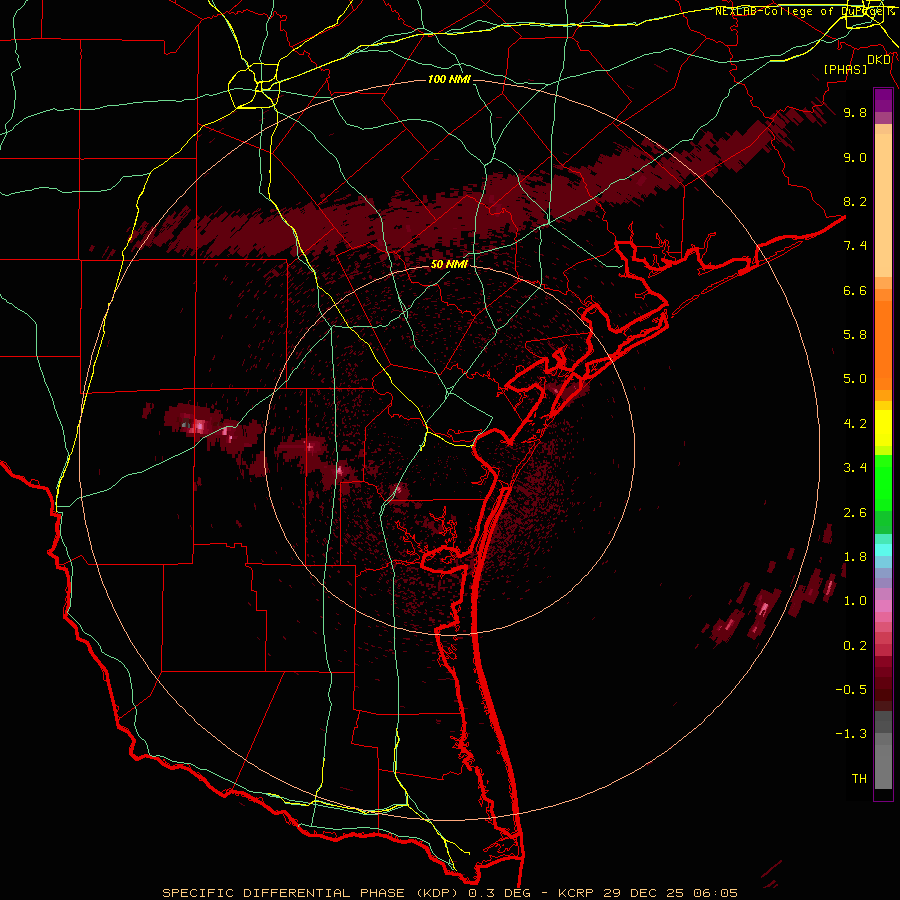This screenshot has width=900, height=900.
Task: Click the "100 NMI" range ring label
Action: [x=449, y=79]
